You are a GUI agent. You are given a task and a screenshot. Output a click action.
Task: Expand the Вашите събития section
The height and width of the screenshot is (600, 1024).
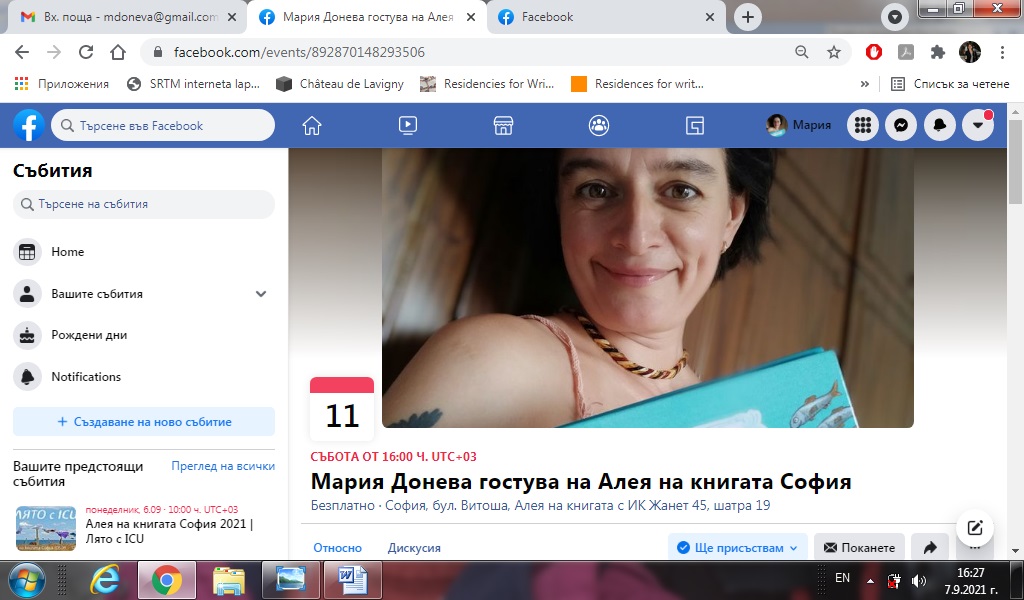[261, 294]
